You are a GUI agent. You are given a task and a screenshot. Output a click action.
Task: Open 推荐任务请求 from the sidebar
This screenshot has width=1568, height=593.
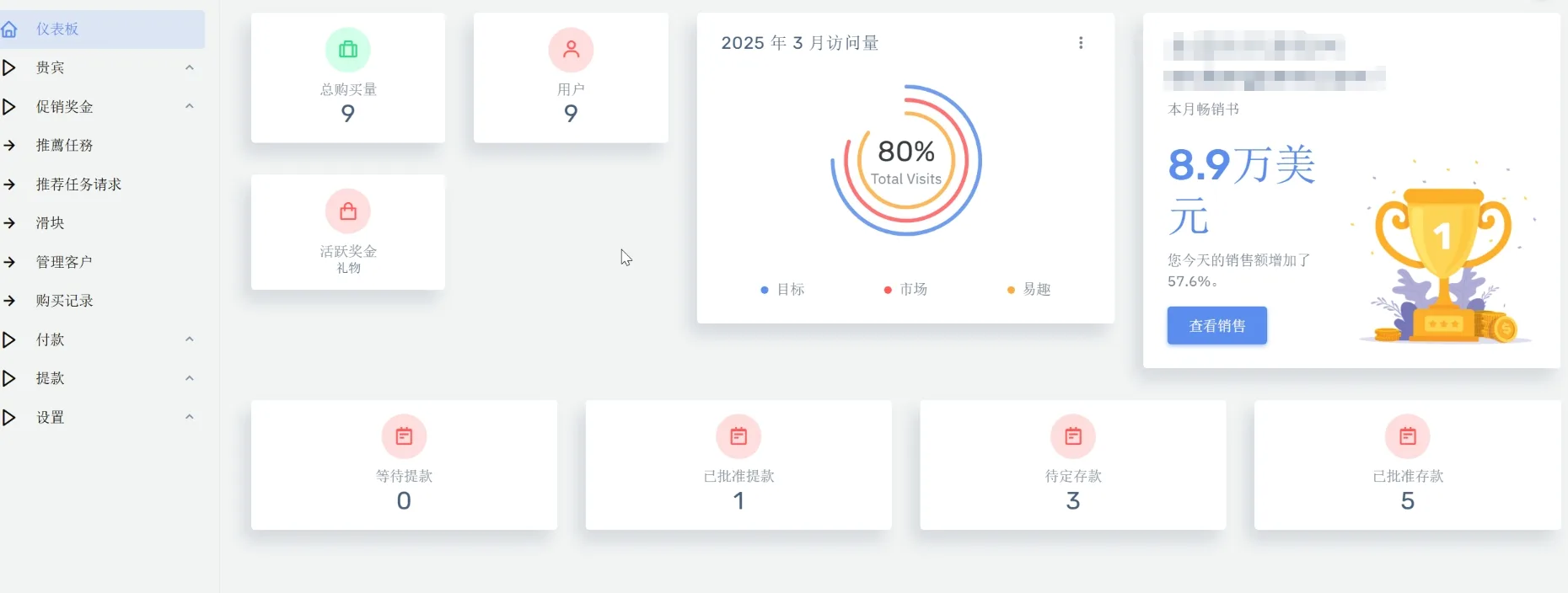coord(78,184)
